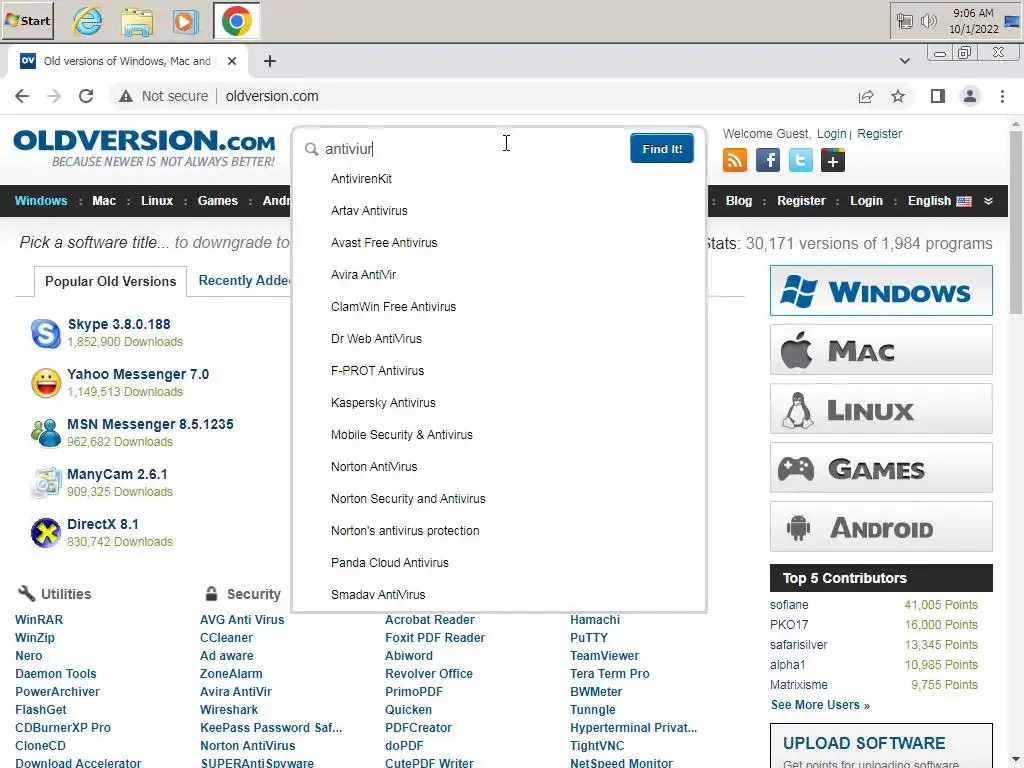This screenshot has height=768, width=1024.
Task: Choose ClamWin Free Antivirus suggestion
Action: (x=500, y=307)
